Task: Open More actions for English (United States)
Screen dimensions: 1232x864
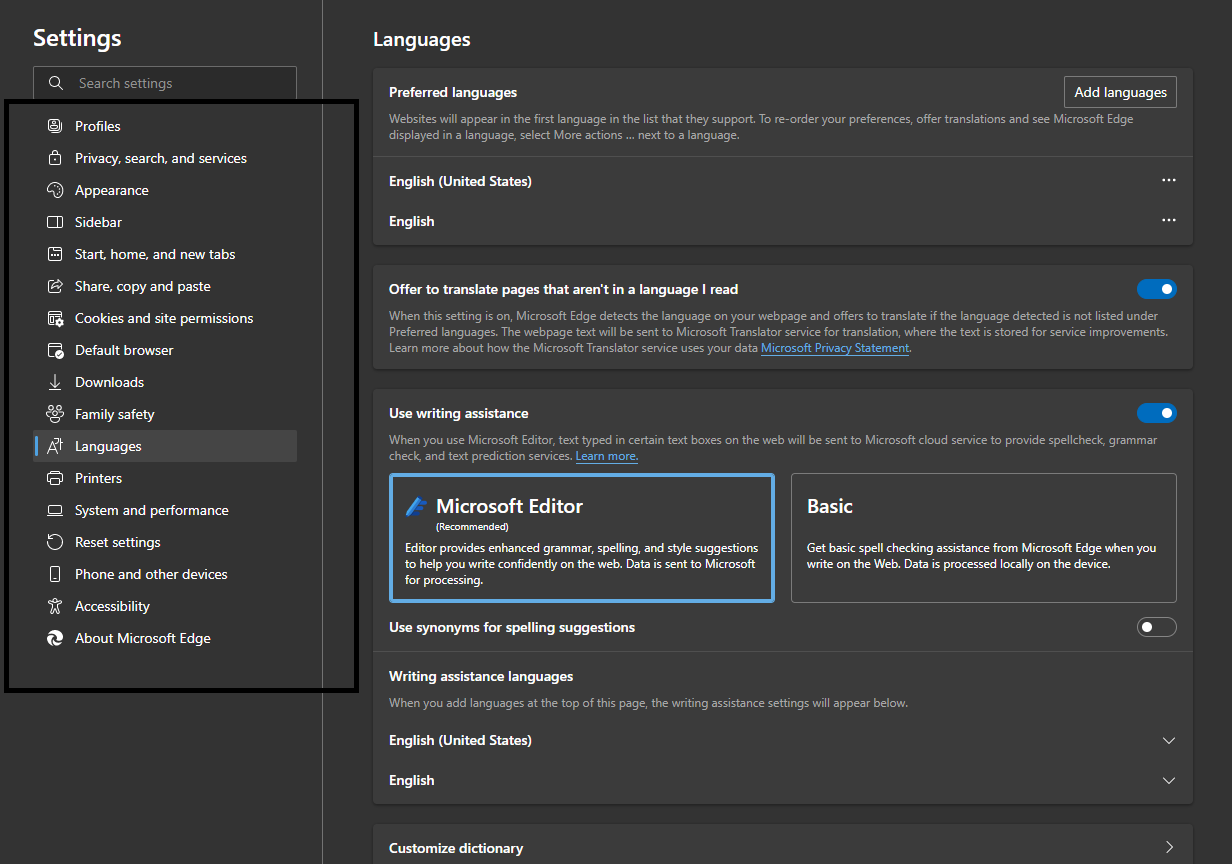Action: (x=1168, y=181)
